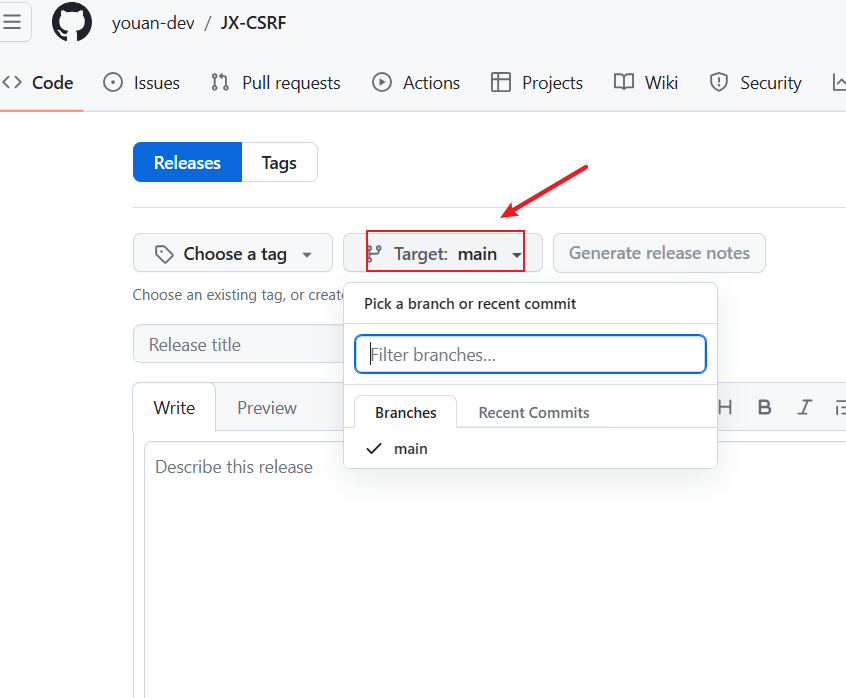Viewport: 846px width, 698px height.
Task: Go to the Actions tab
Action: (416, 83)
